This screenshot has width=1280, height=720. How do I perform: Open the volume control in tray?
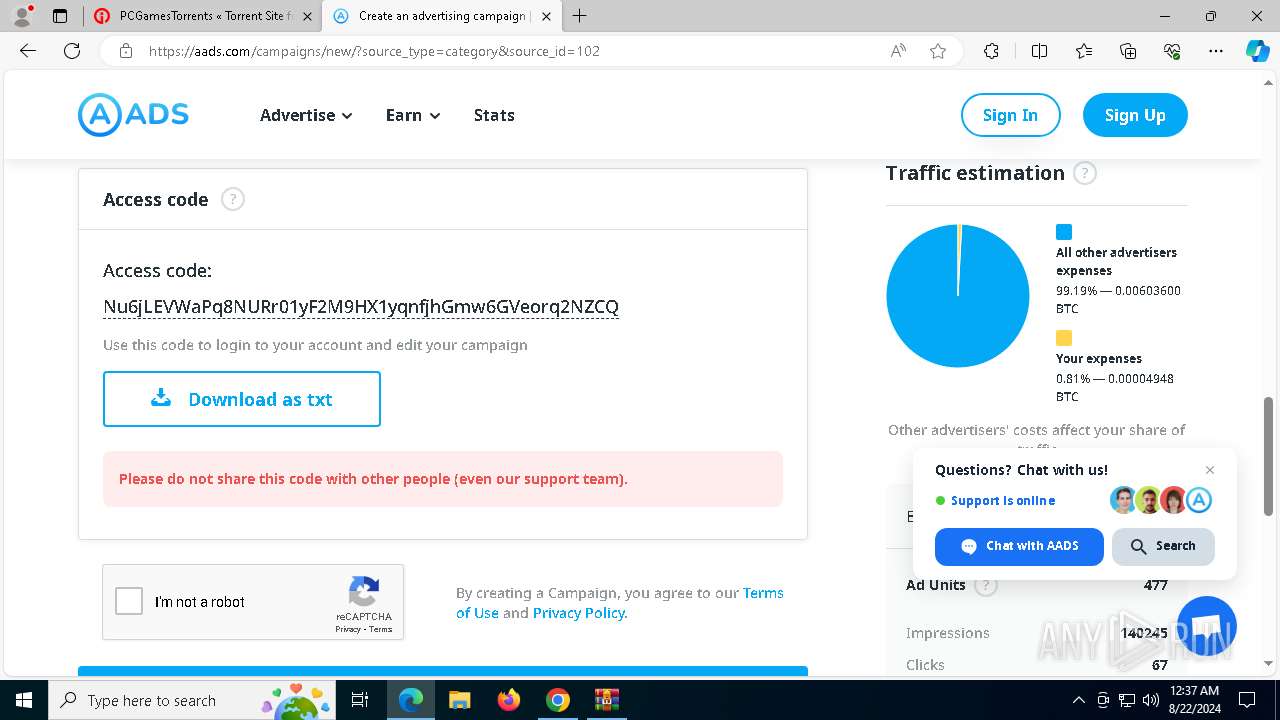1151,700
